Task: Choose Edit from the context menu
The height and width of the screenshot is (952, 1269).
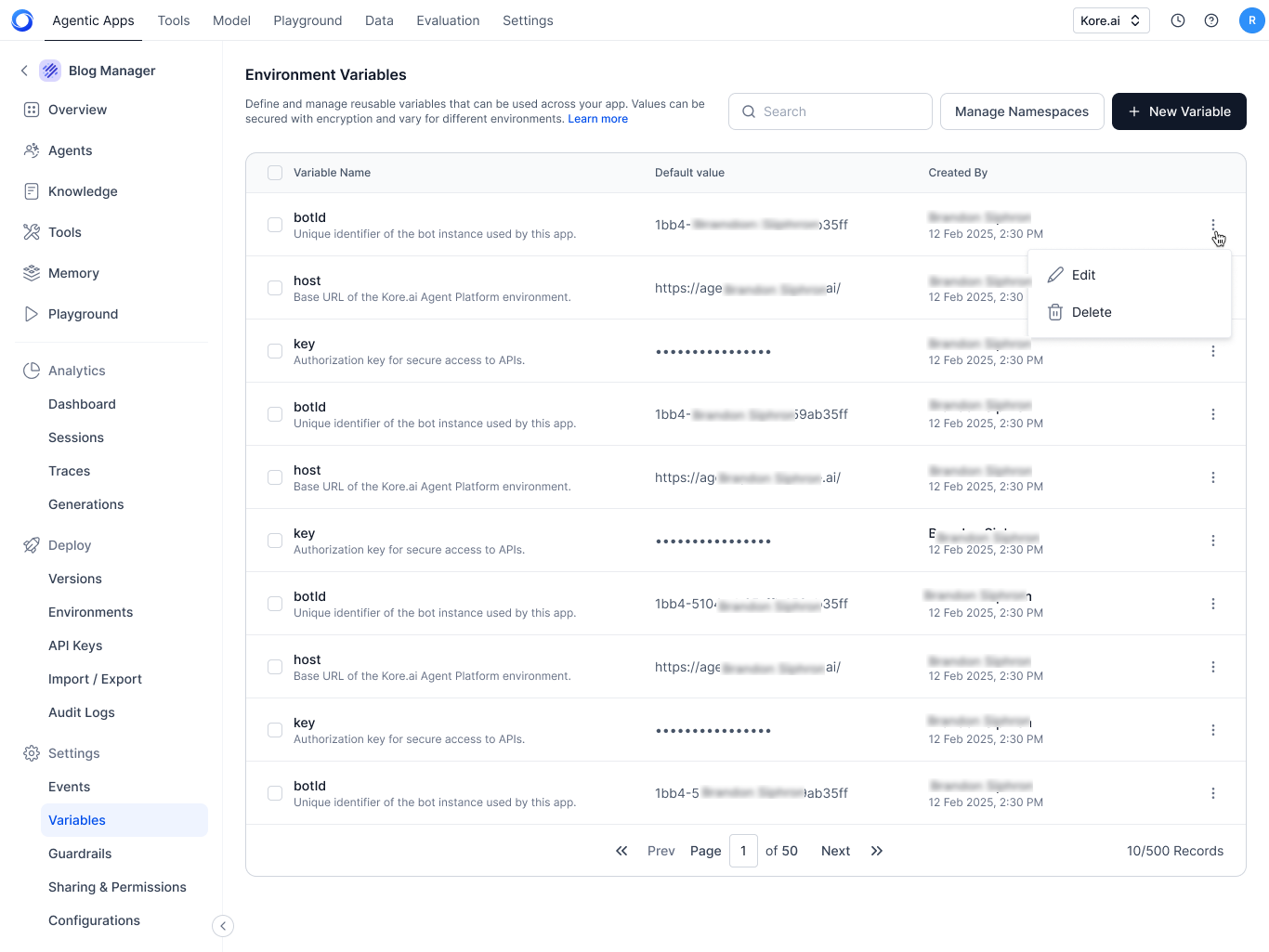Action: click(1083, 275)
